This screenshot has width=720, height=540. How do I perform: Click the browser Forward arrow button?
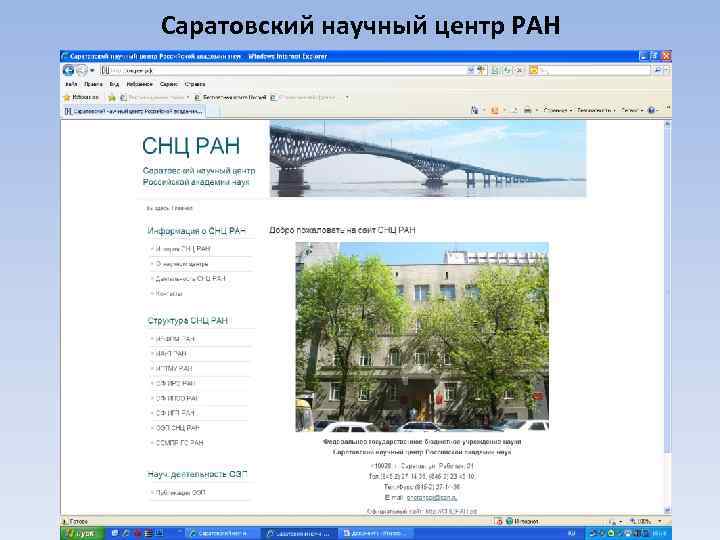click(x=81, y=70)
